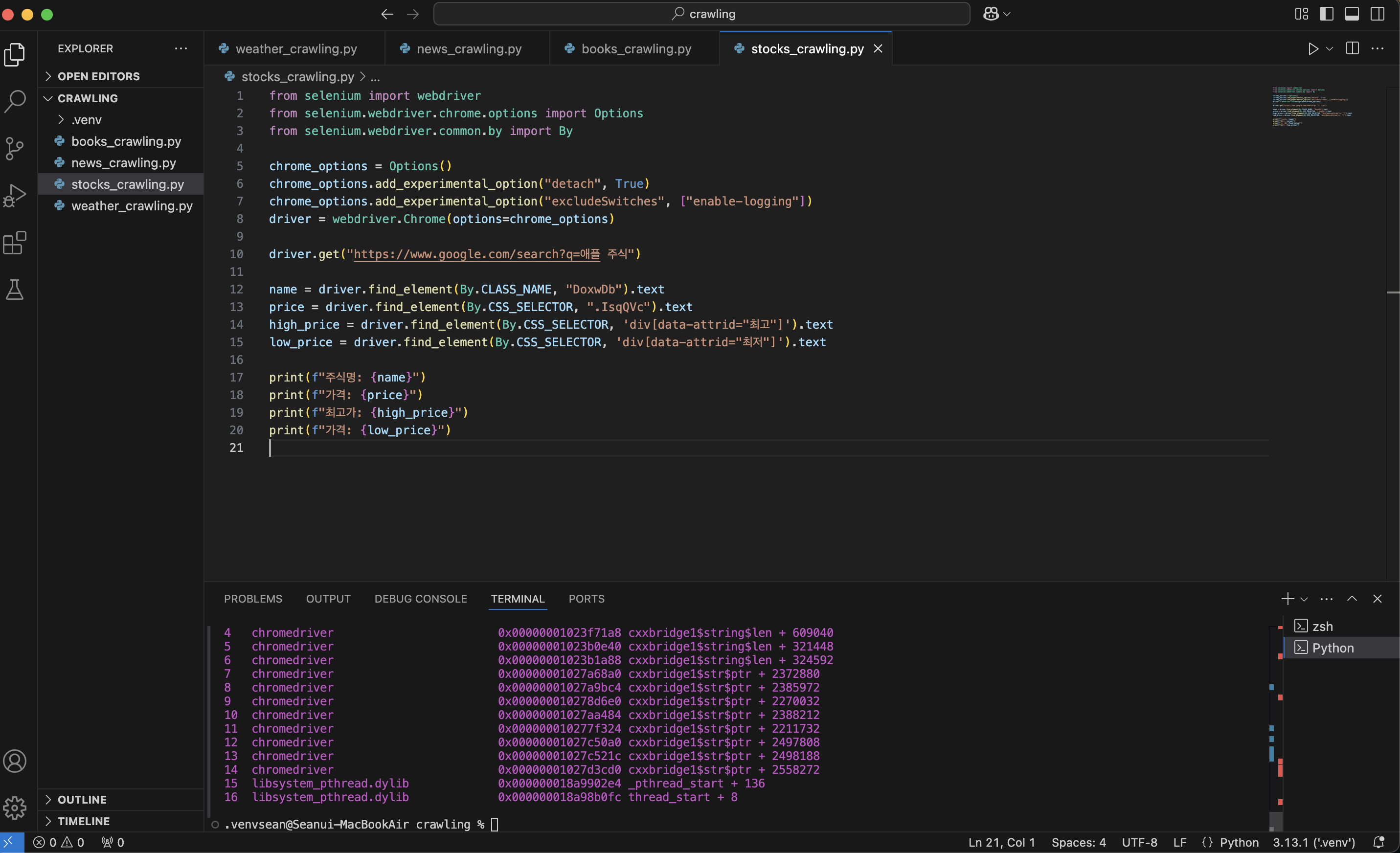Go forward with the navigation arrow
This screenshot has height=853, width=1400.
413,14
